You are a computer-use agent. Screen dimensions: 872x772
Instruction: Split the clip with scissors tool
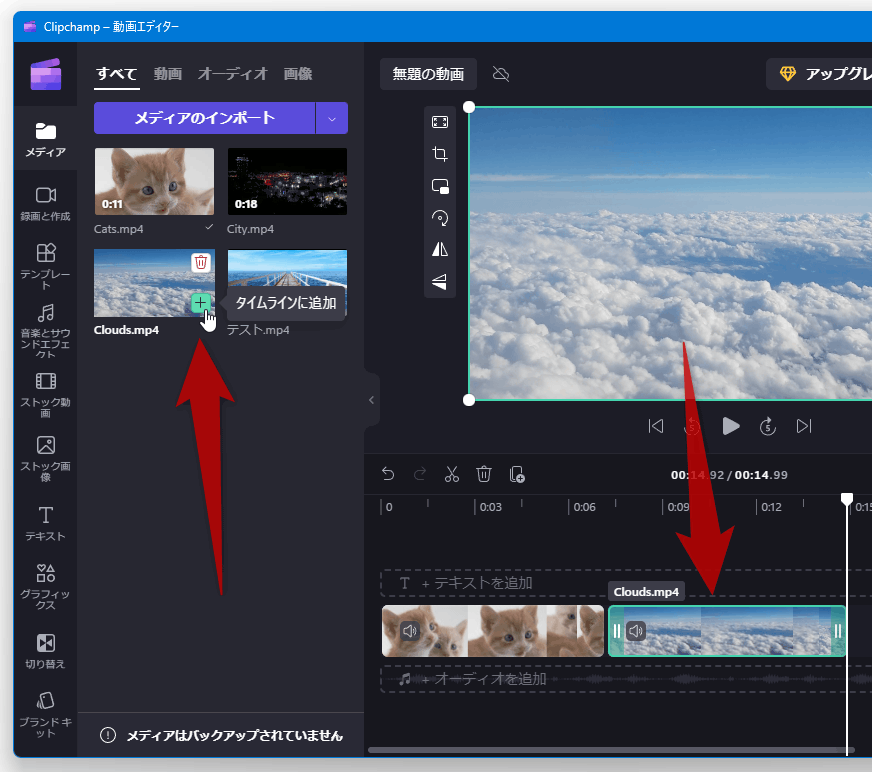(x=452, y=474)
